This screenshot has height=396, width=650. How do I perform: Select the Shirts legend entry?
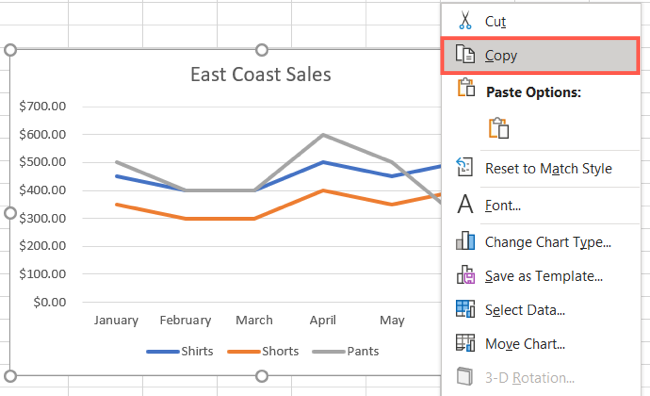click(x=179, y=351)
